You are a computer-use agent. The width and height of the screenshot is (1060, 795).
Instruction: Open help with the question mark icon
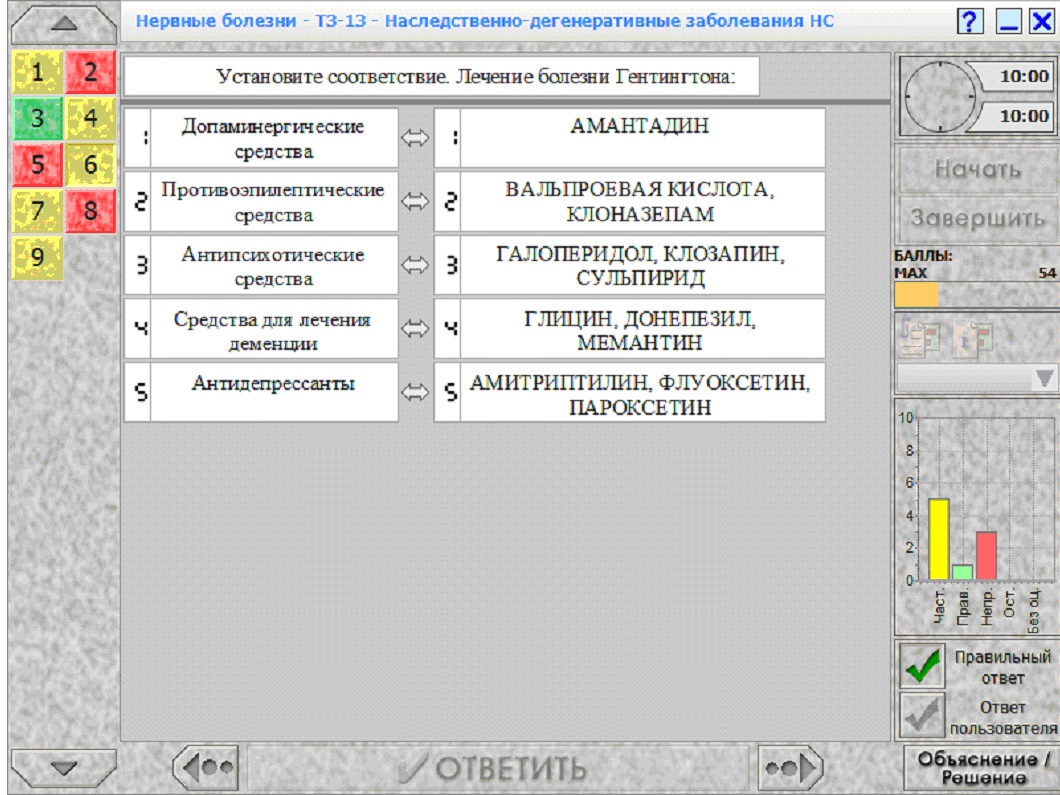point(969,22)
